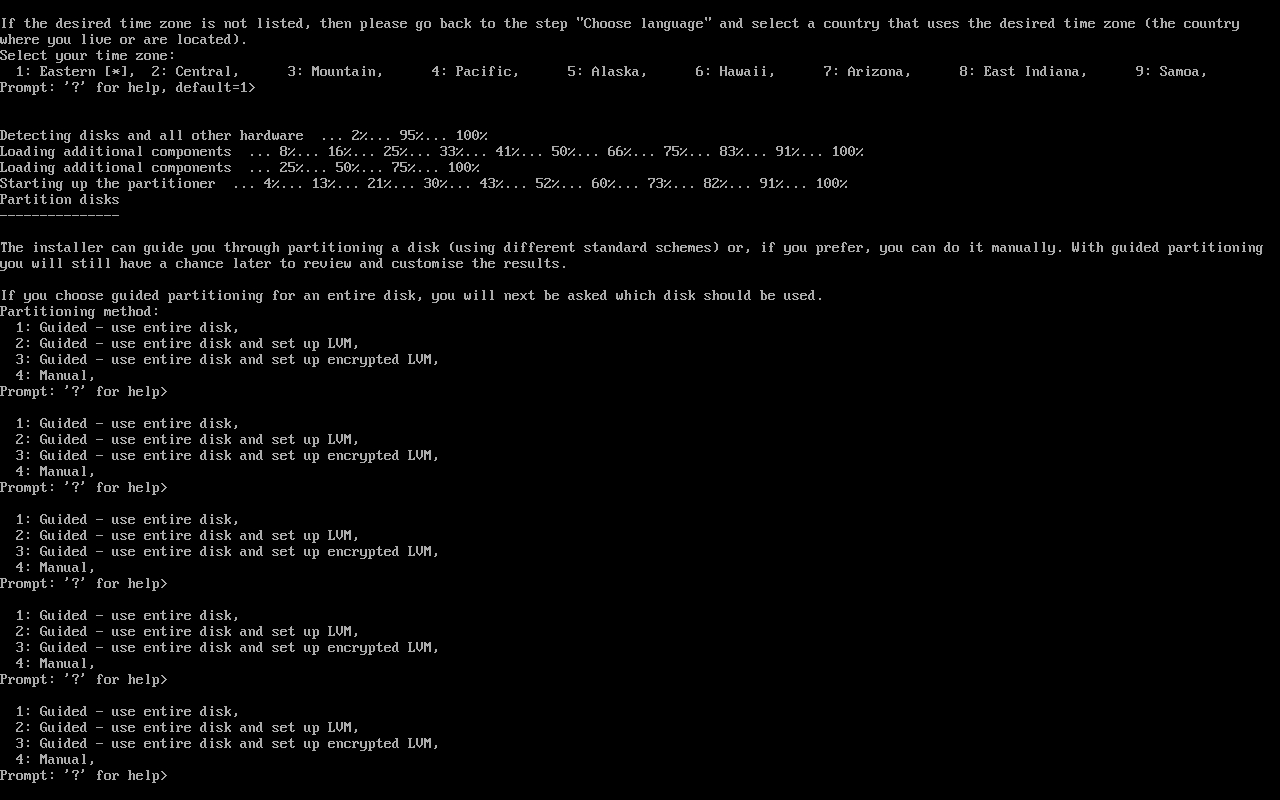Screen dimensions: 1280x800
Task: Select the Hawaii time zone entry
Action: coord(735,71)
